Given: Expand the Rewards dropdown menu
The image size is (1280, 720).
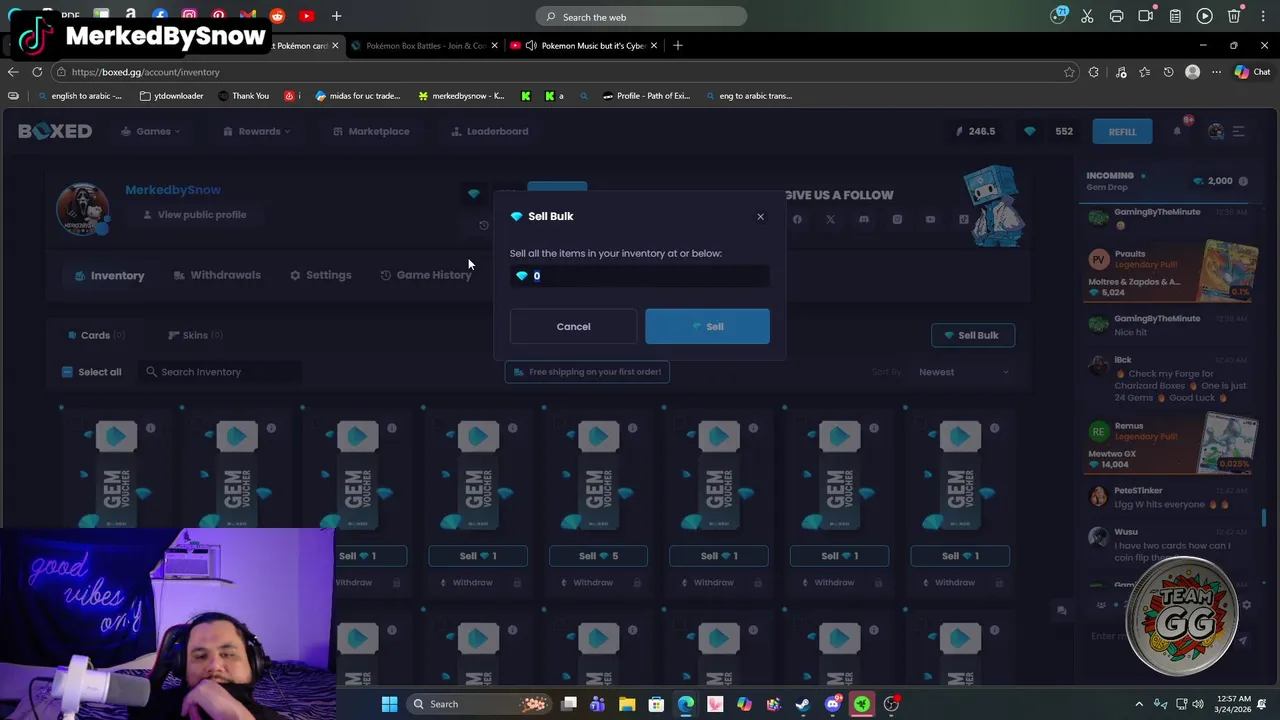Looking at the screenshot, I should click(x=257, y=131).
